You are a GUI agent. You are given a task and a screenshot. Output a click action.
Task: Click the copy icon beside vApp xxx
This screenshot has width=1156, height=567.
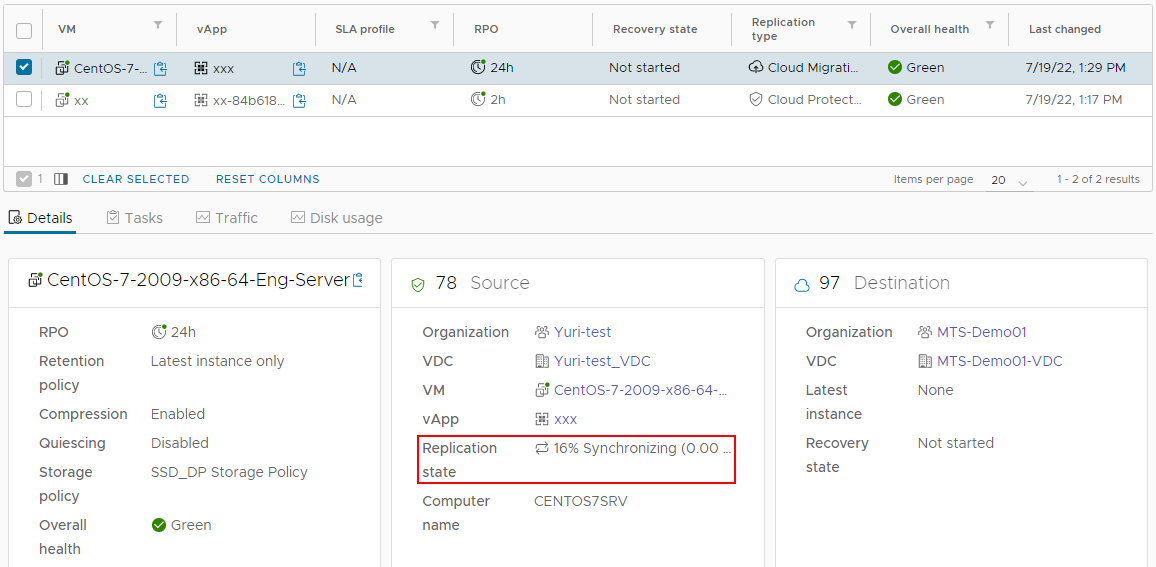(x=299, y=68)
